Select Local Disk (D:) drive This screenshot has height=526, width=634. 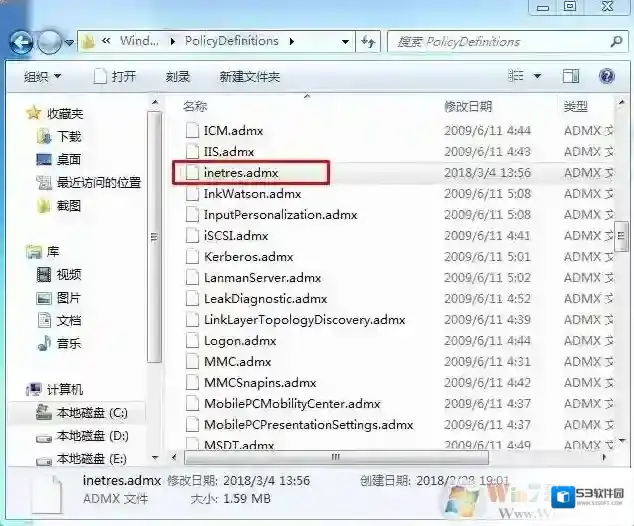tap(92, 436)
